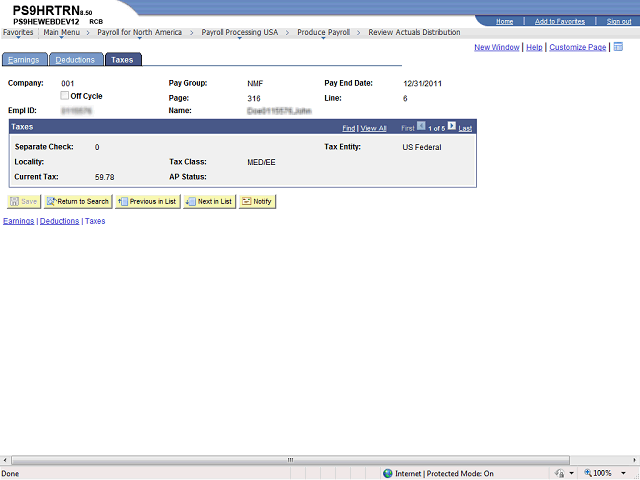640x480 pixels.
Task: Expand Payroll Processing USA breadcrumb menu
Action: click(x=240, y=32)
